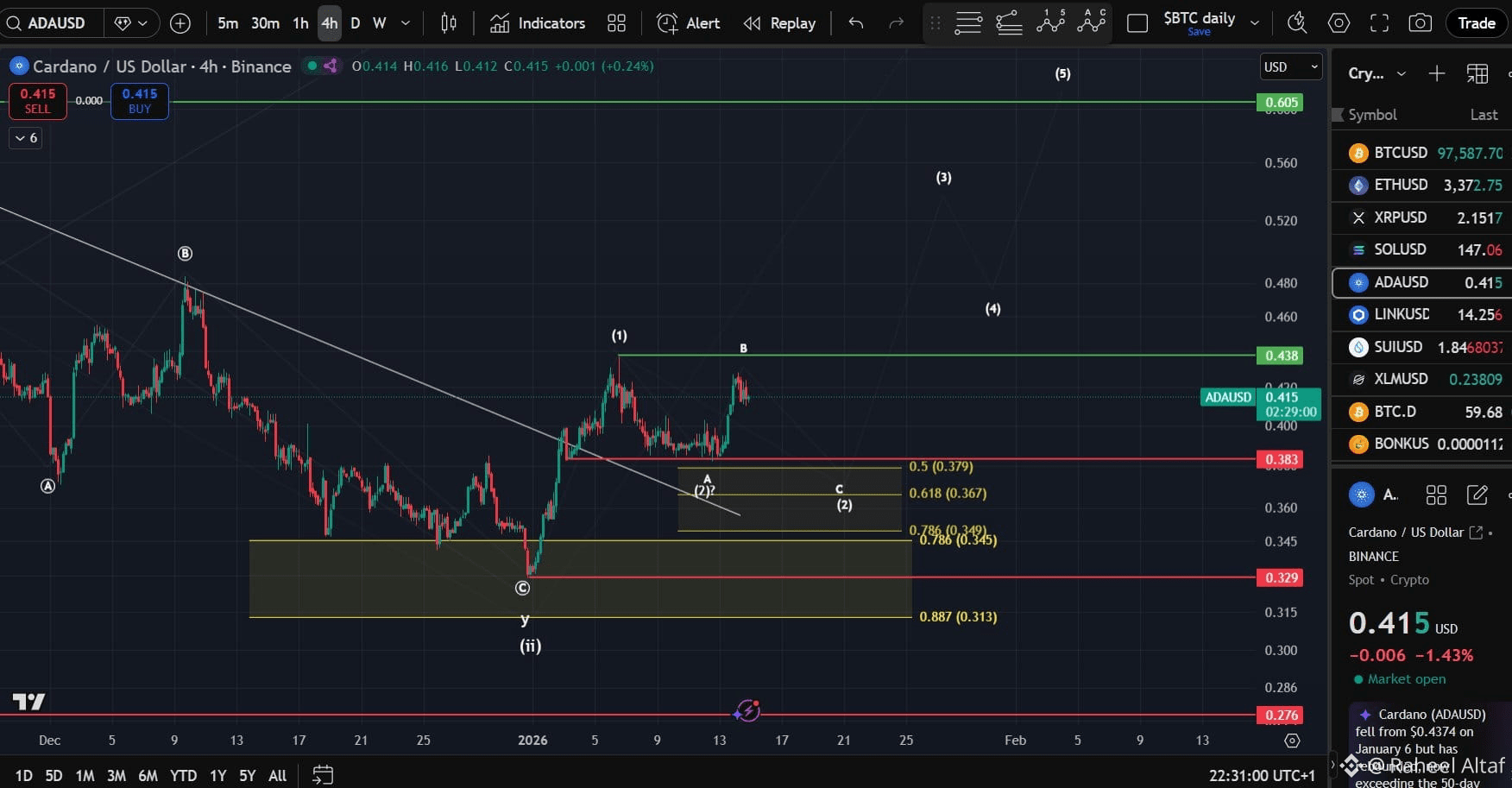Select the 4h timeframe
This screenshot has width=1512, height=788.
(x=330, y=23)
